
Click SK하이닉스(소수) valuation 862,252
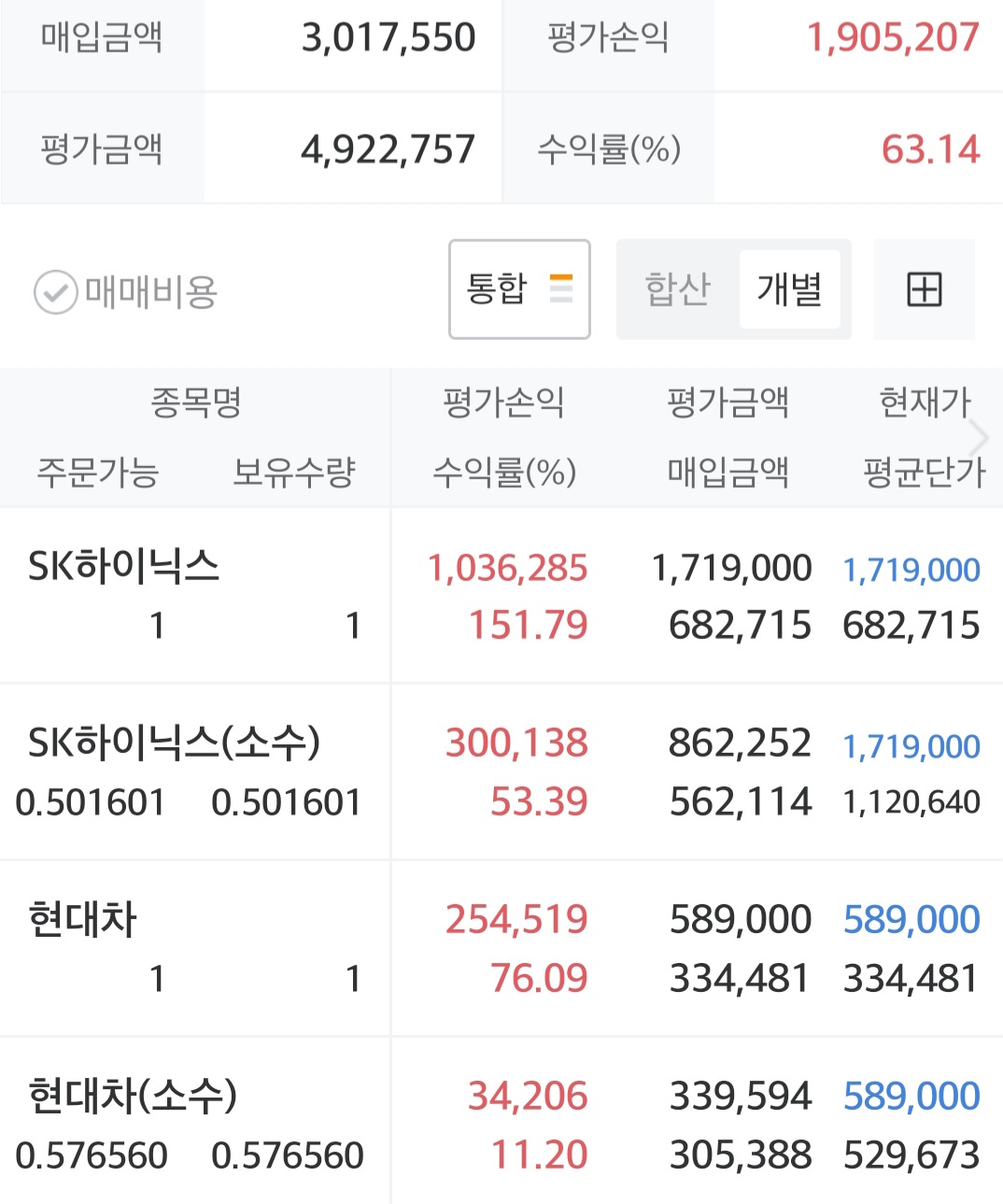740,744
